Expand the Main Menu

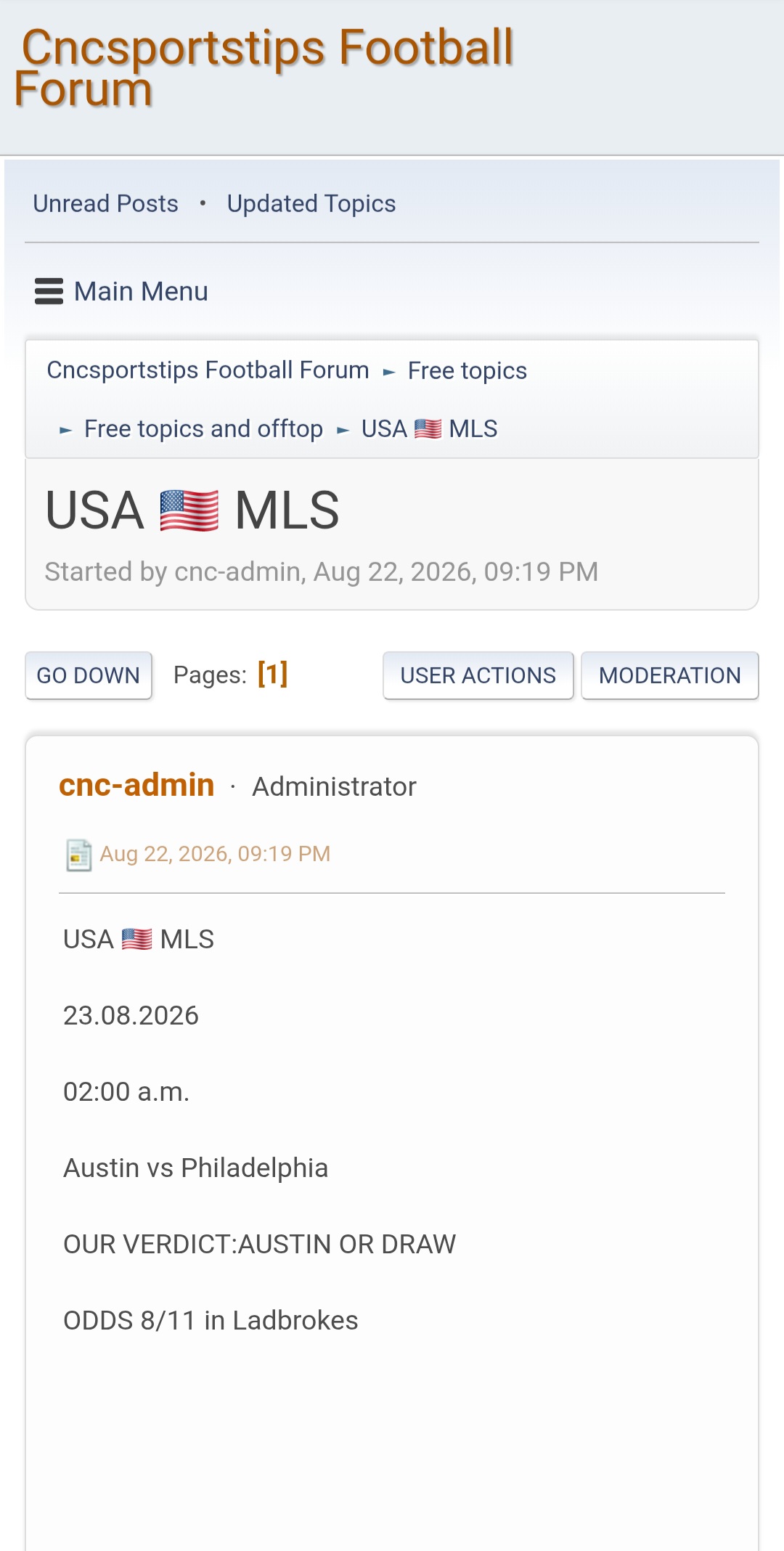(121, 291)
